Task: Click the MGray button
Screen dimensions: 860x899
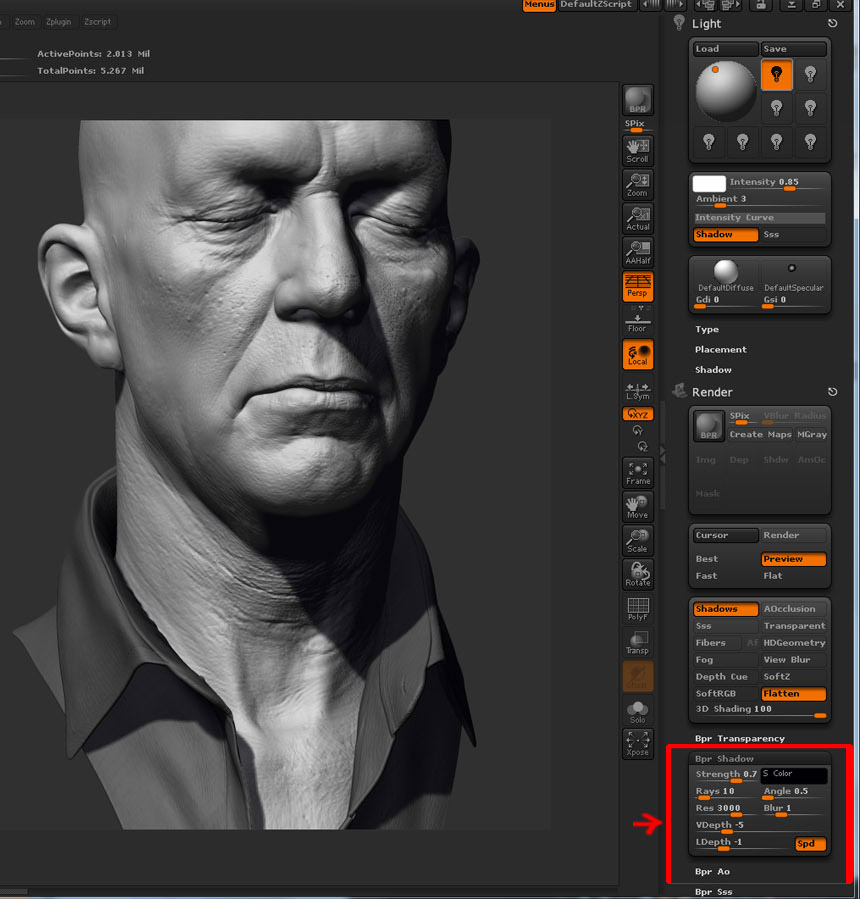Action: 811,435
